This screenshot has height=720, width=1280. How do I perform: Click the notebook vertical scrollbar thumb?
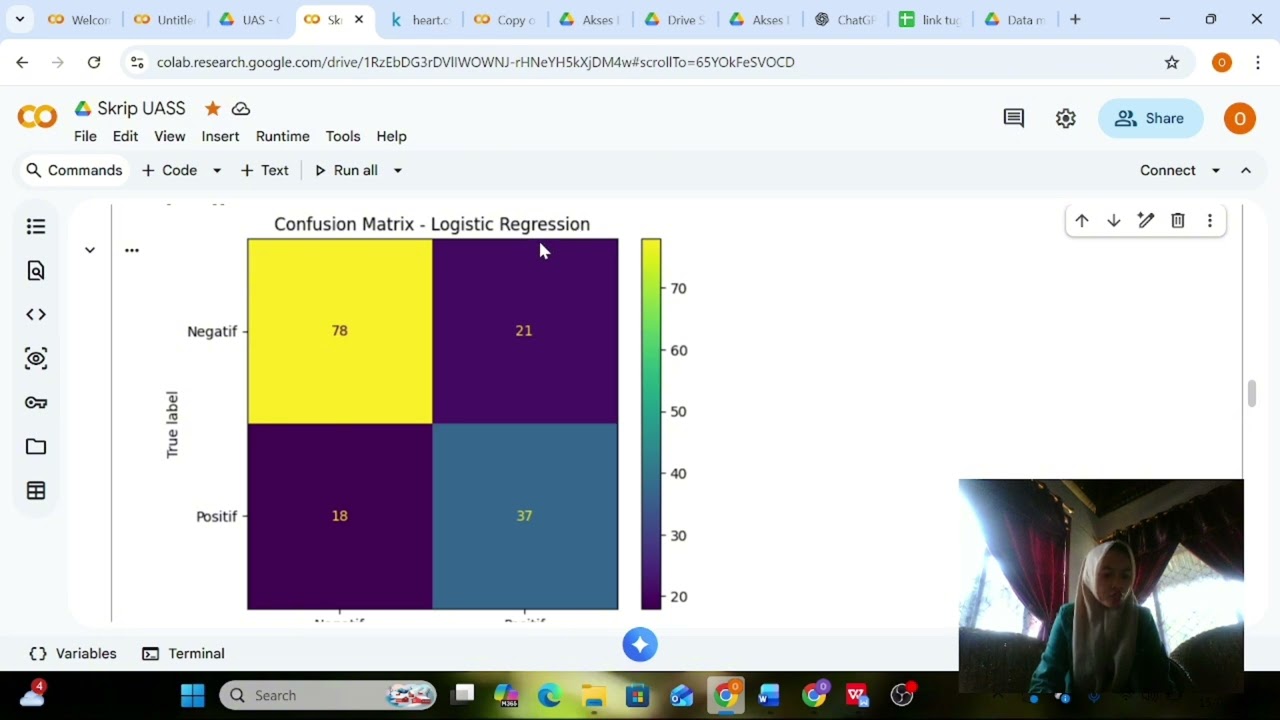coord(1251,393)
